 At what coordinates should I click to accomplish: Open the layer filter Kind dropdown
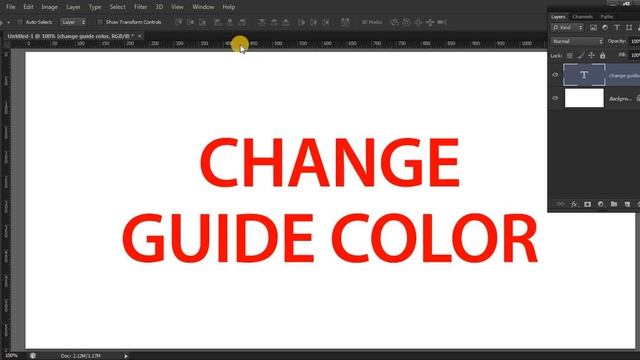[x=568, y=28]
